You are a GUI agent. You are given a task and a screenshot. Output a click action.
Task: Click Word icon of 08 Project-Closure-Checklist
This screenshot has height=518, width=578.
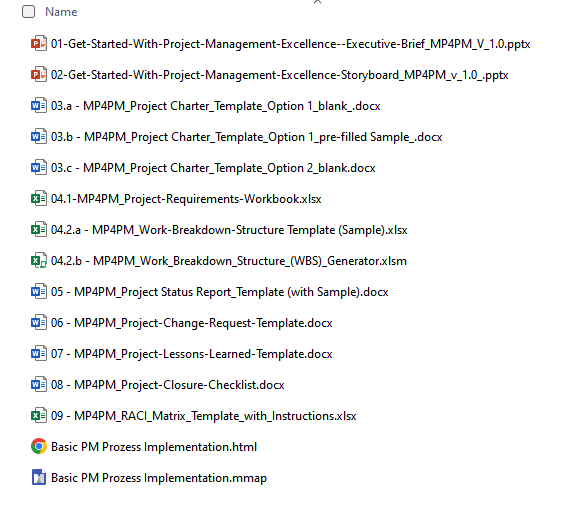coord(39,384)
